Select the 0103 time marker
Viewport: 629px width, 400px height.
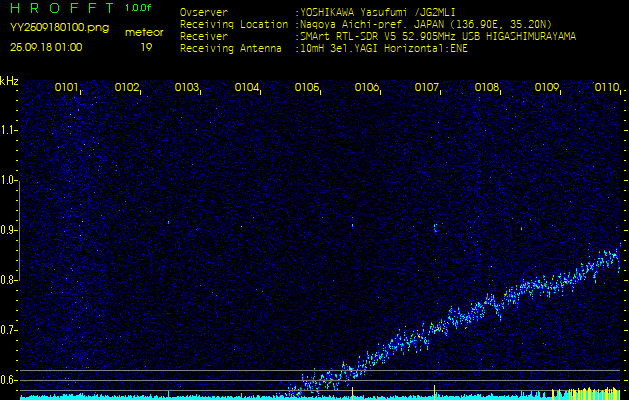tap(187, 88)
